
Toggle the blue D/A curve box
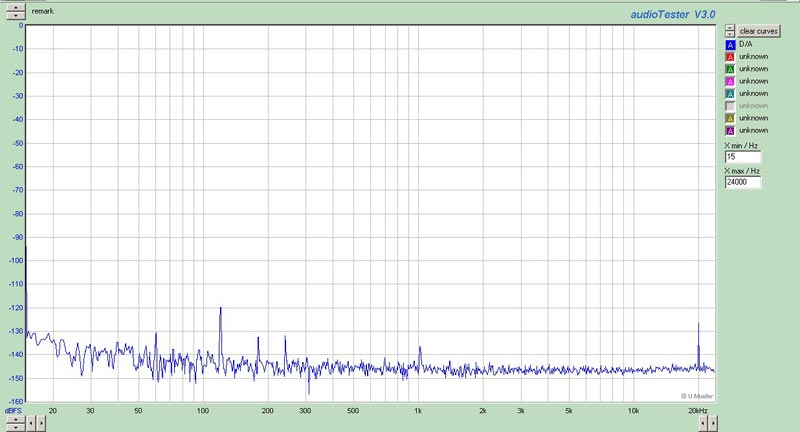coord(730,45)
